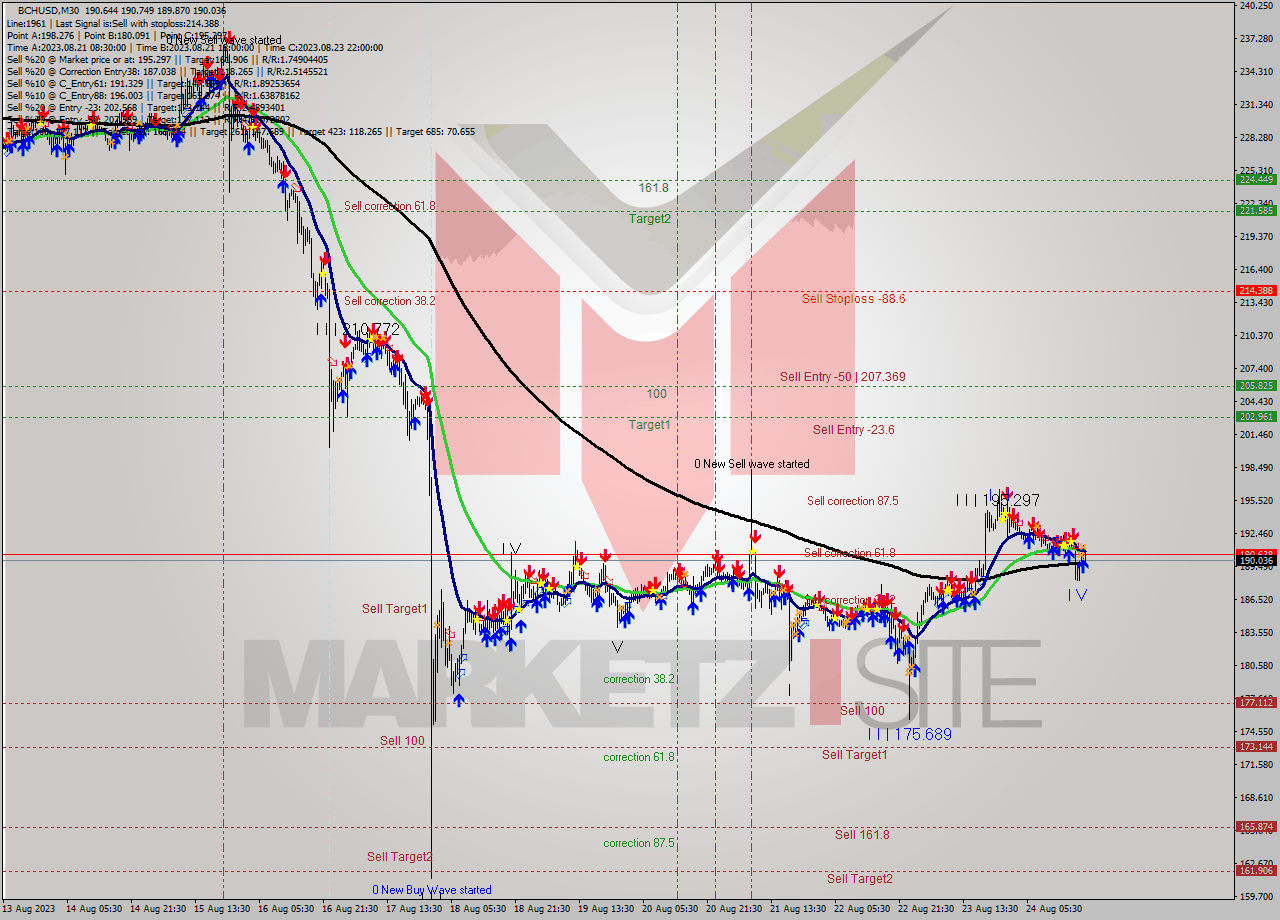The image size is (1280, 920).
Task: Click the 165.874 price tag
Action: (1255, 826)
